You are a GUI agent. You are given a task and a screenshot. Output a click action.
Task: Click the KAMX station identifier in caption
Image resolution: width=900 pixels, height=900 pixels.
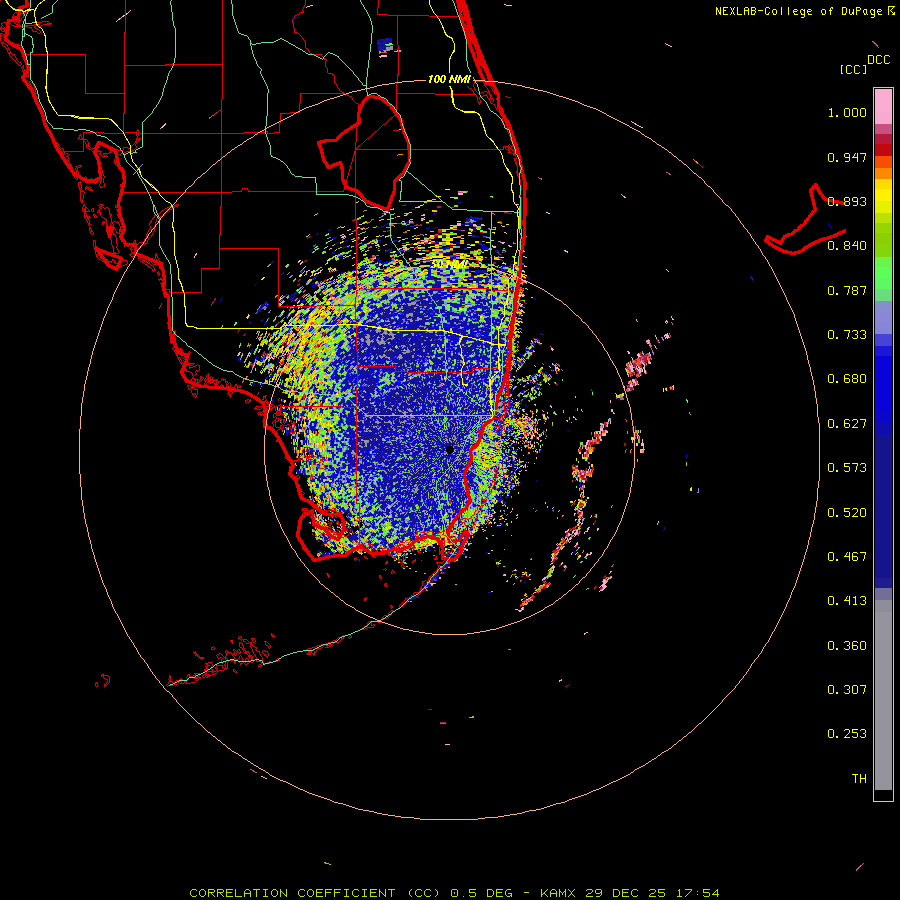558,893
